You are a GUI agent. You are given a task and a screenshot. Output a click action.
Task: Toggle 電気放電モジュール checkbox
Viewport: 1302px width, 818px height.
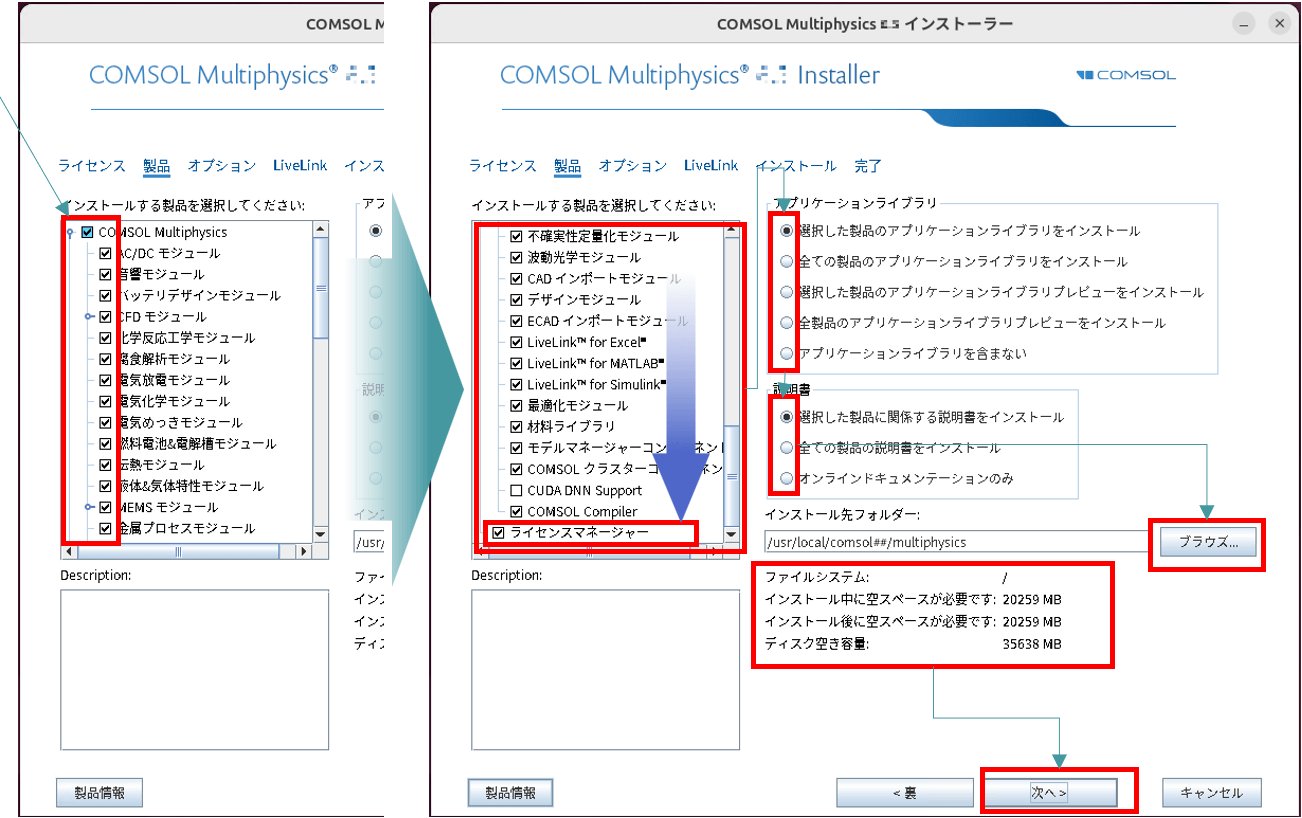pyautogui.click(x=105, y=380)
